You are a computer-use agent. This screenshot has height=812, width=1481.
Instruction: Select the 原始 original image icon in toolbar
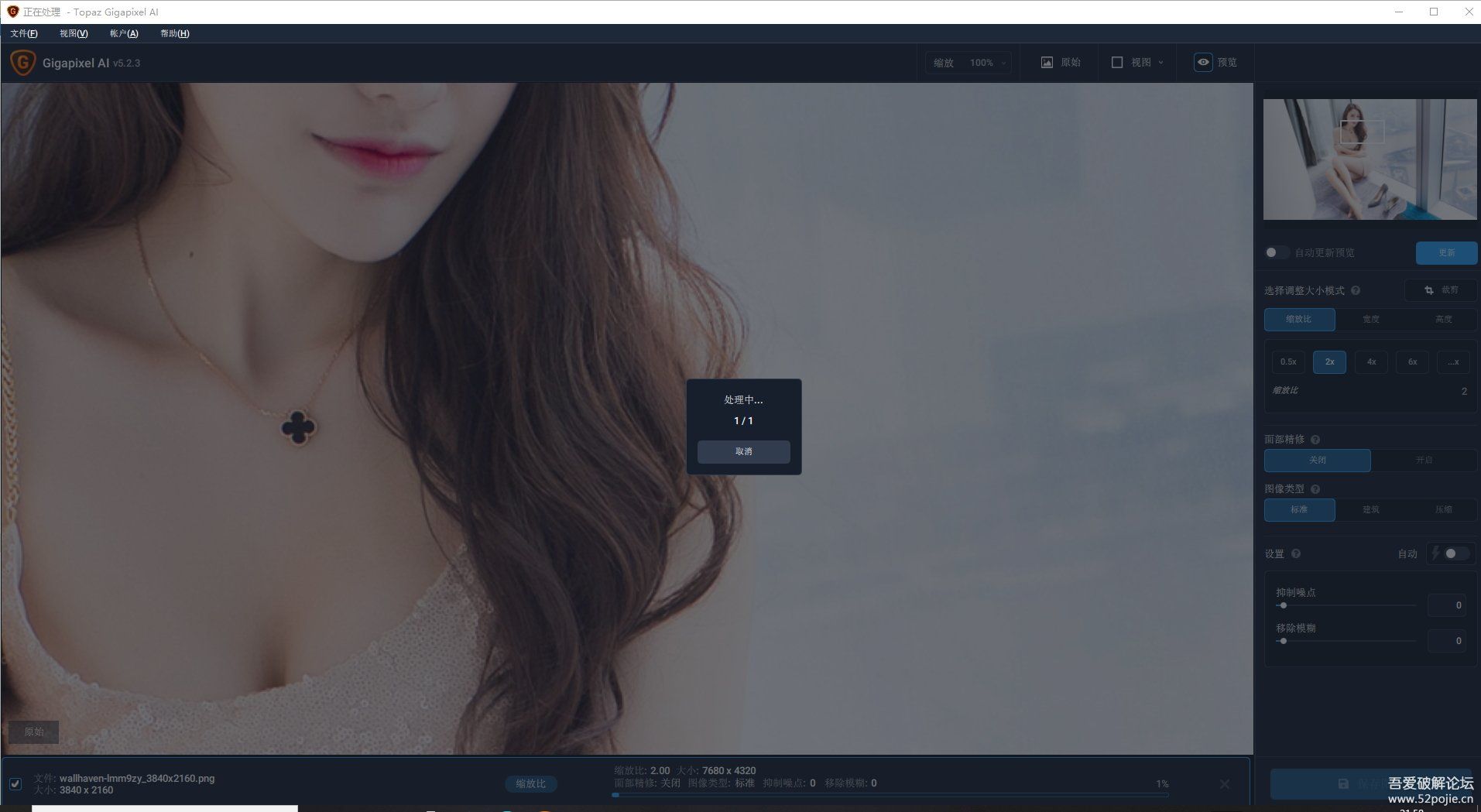coord(1047,63)
